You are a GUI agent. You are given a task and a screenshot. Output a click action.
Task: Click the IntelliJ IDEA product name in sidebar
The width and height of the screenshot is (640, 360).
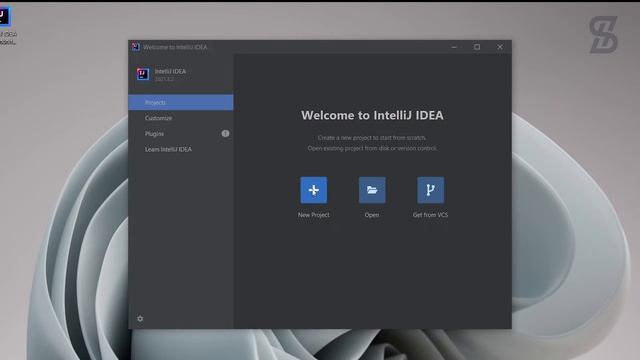(170, 71)
